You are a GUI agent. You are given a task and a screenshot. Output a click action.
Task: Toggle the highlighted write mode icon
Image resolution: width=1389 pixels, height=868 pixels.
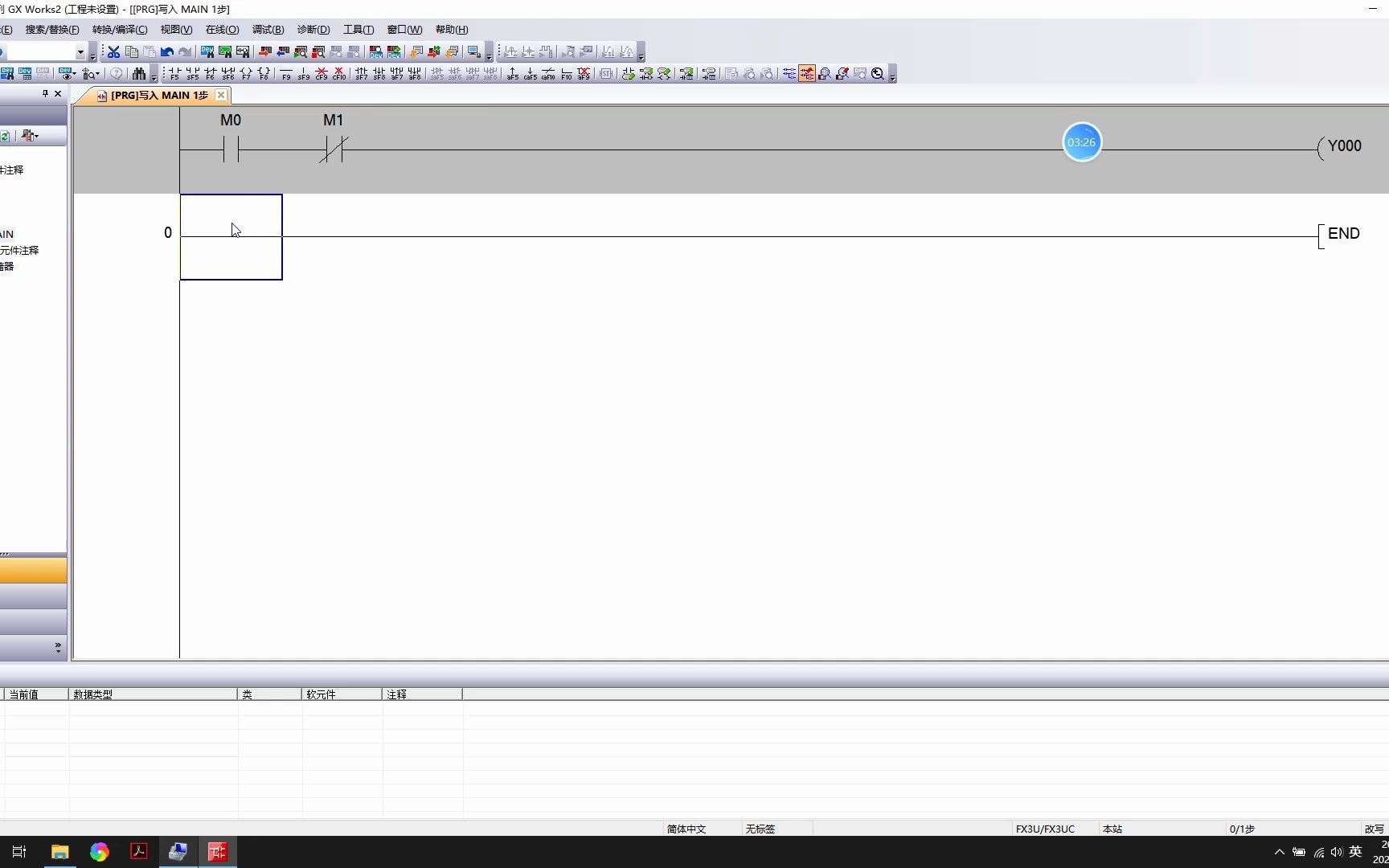(x=807, y=74)
